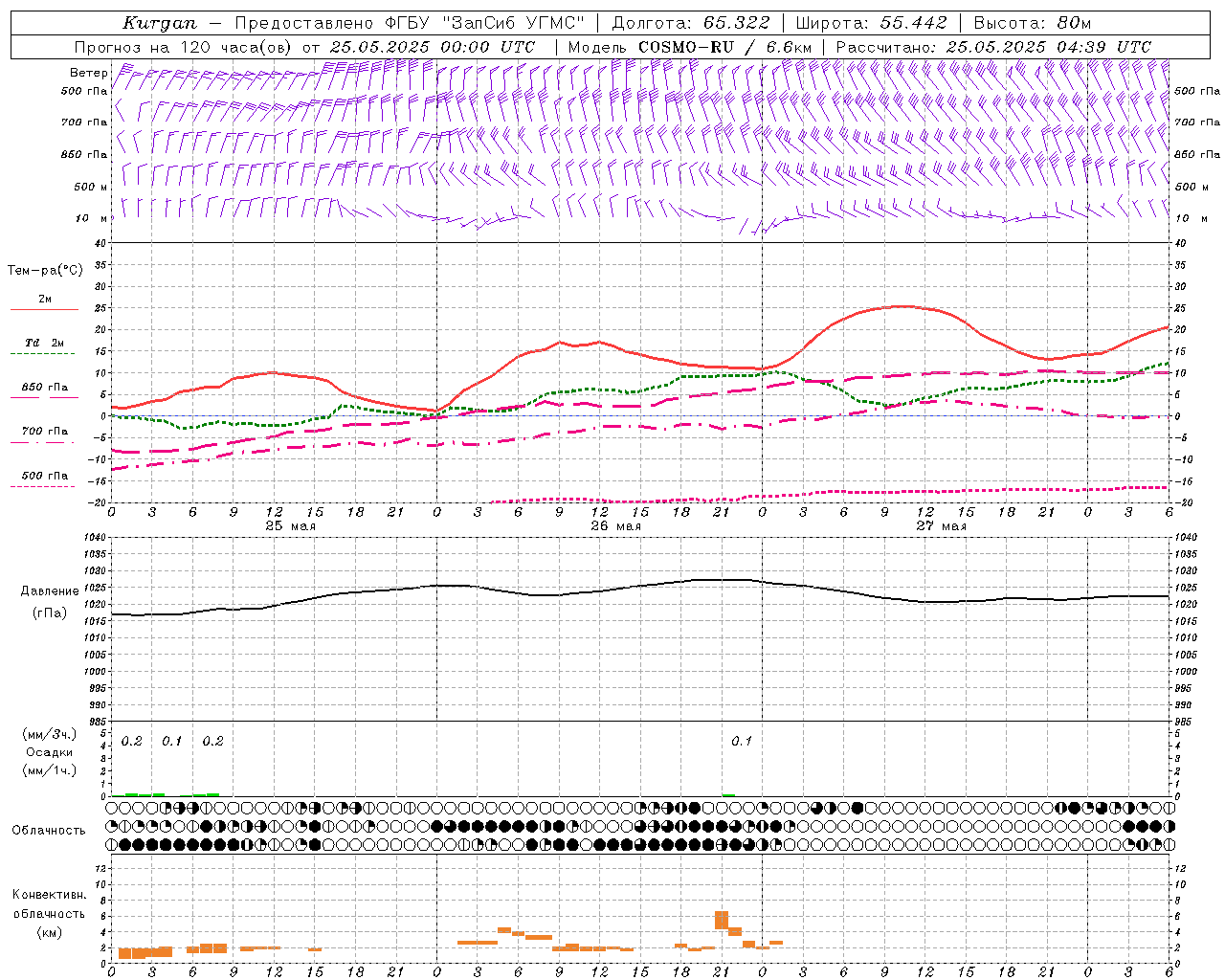Click the "2м" temperature legend entry

45,299
